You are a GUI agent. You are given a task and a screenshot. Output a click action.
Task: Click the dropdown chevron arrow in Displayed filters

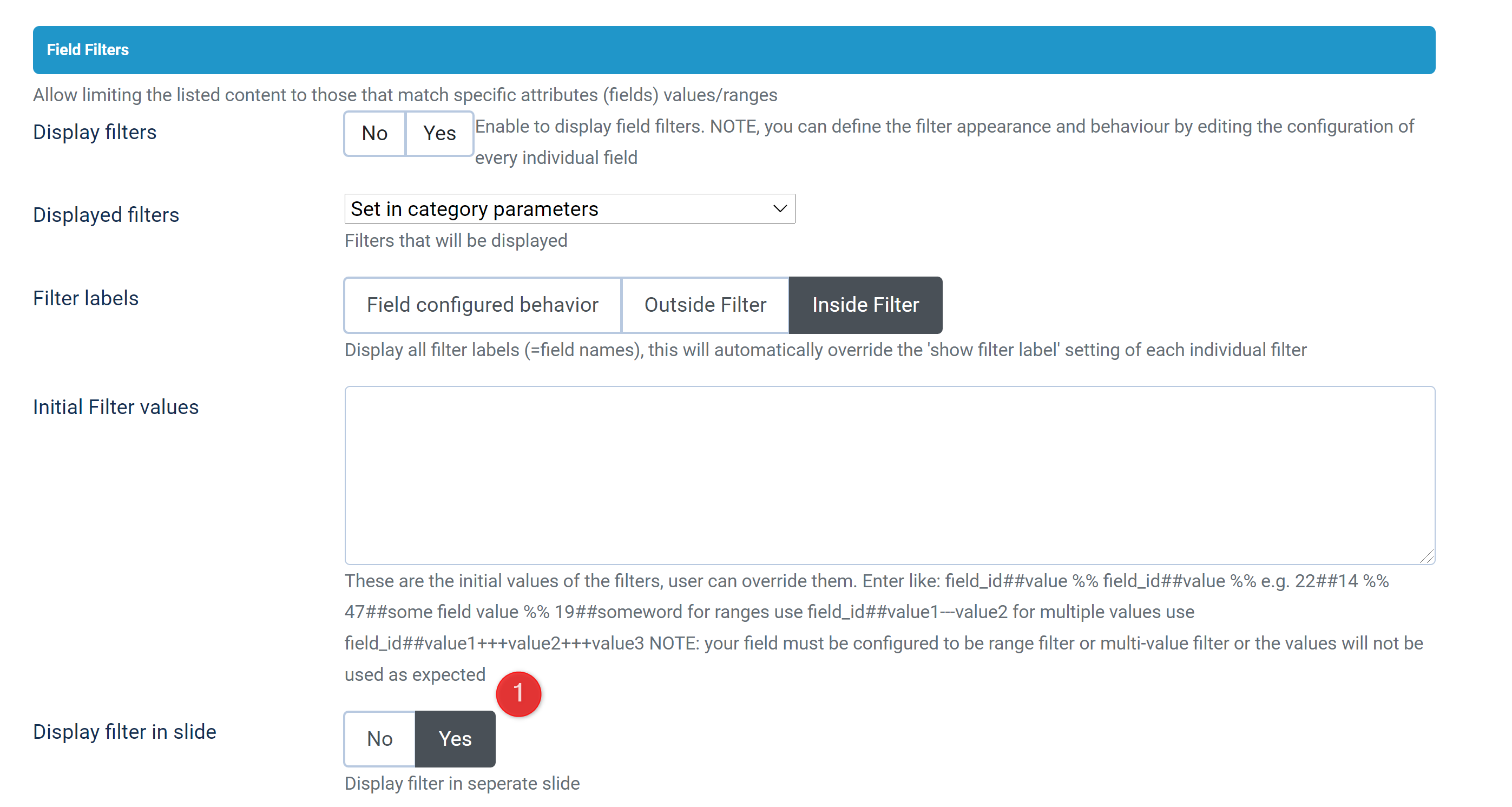point(779,209)
